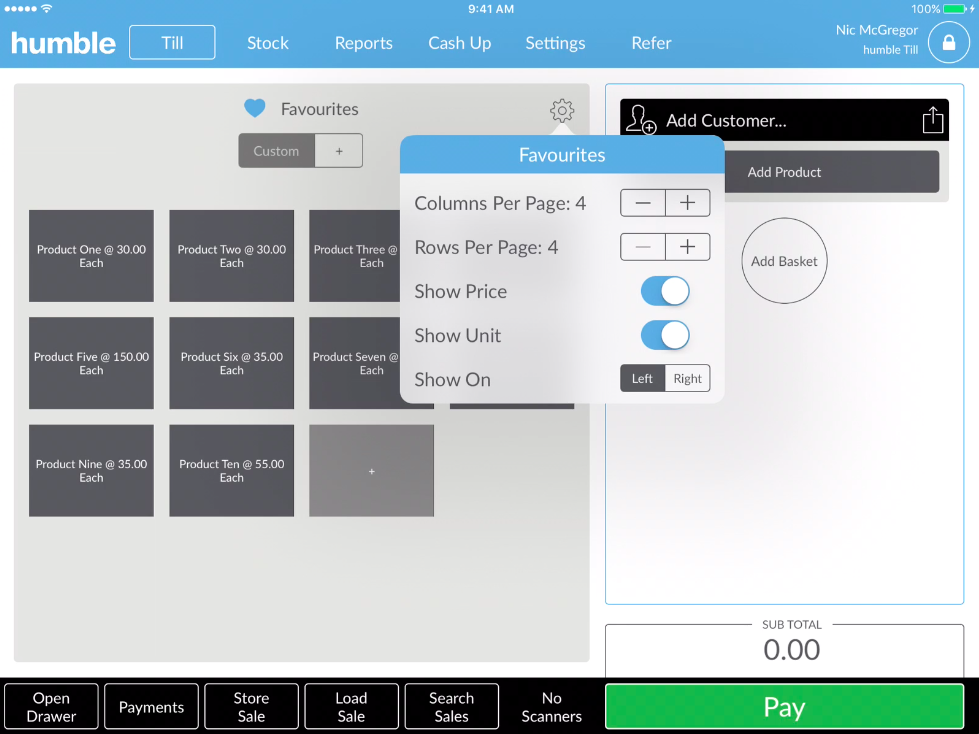Select Product Ten @ 55.00 tile
This screenshot has width=979, height=734.
click(232, 471)
